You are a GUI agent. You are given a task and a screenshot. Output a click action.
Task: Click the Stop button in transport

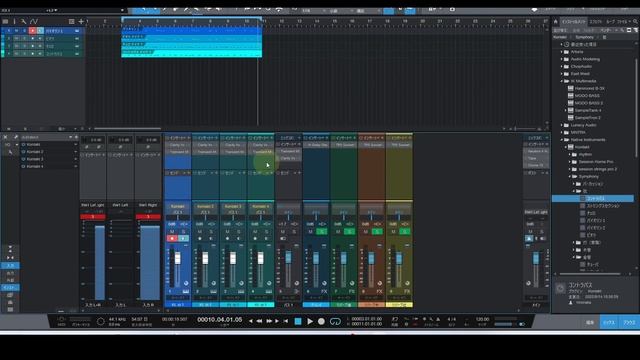coord(298,322)
